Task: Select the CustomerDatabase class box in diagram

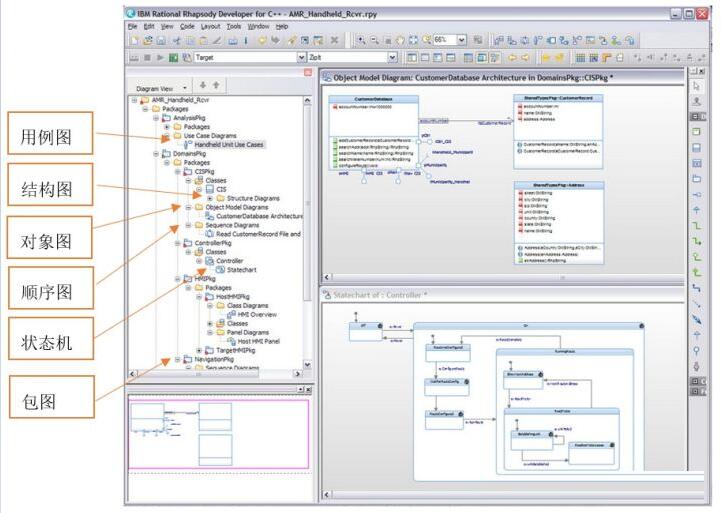Action: coord(373,133)
